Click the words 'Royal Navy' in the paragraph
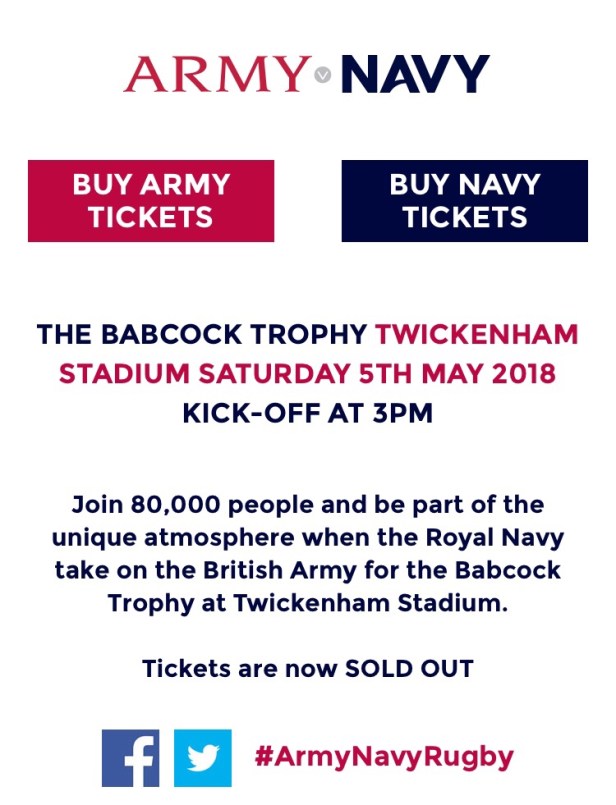This screenshot has height=805, width=616. coord(510,537)
